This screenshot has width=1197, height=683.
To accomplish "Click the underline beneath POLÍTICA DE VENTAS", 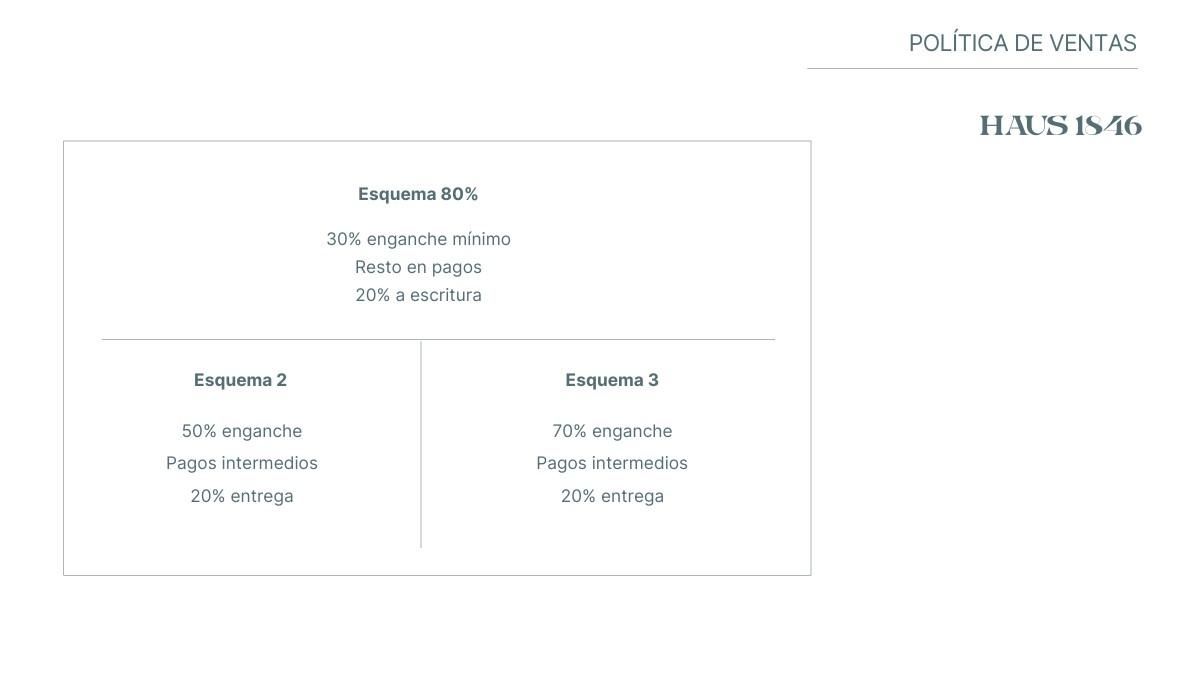I will [973, 69].
